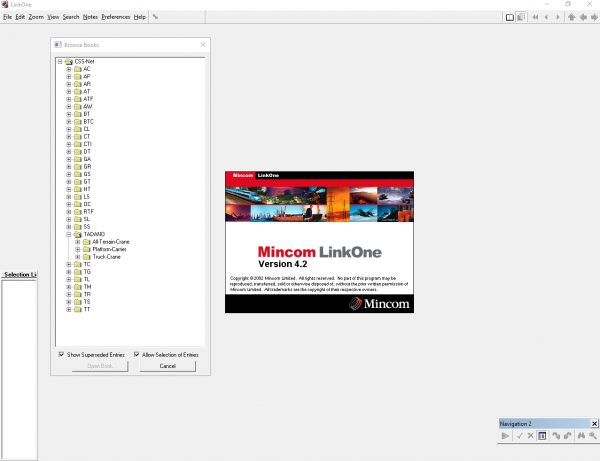Expand the Truck-Crane node
The width and height of the screenshot is (600, 461).
click(77, 257)
